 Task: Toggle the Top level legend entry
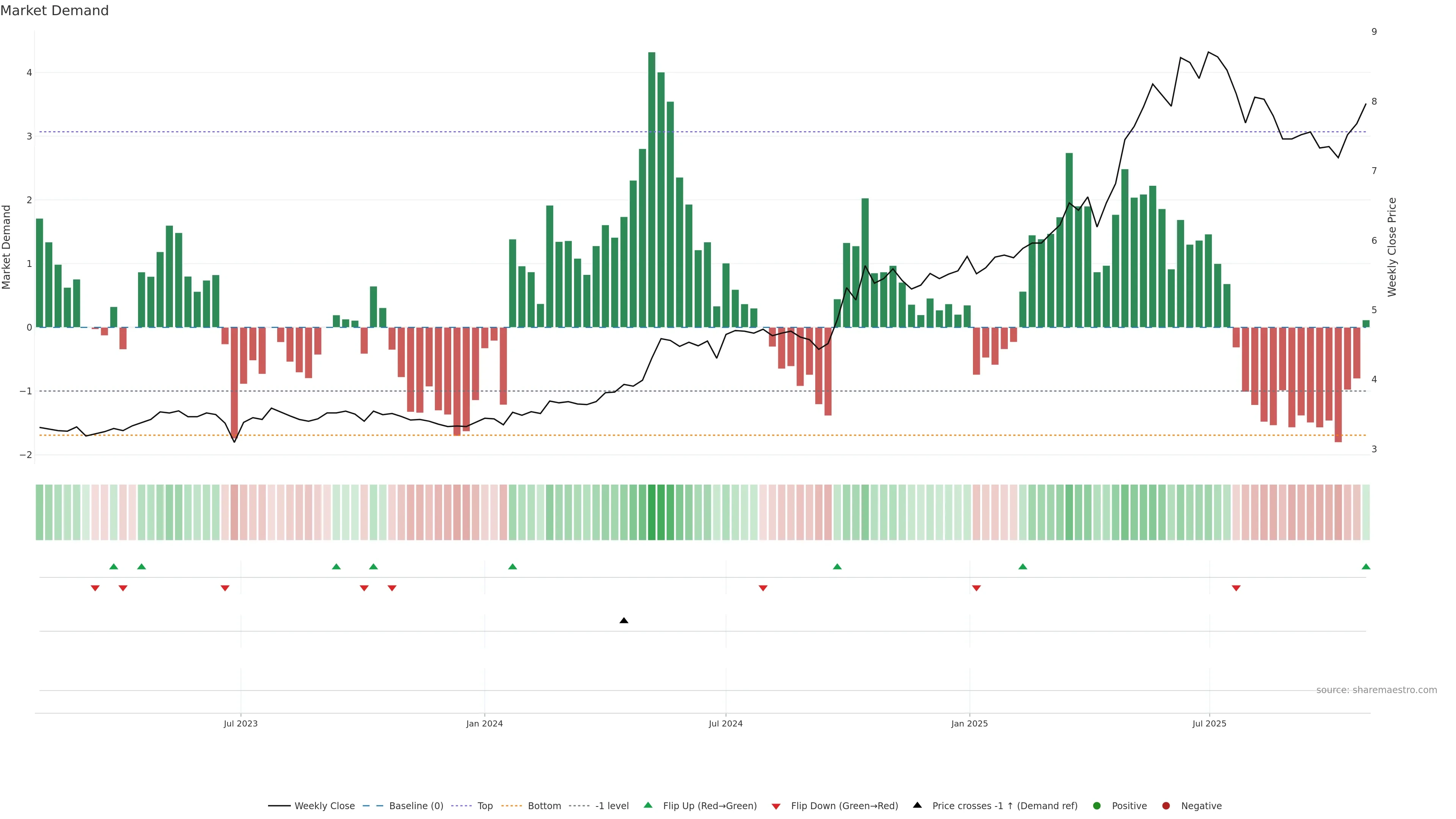[x=485, y=806]
